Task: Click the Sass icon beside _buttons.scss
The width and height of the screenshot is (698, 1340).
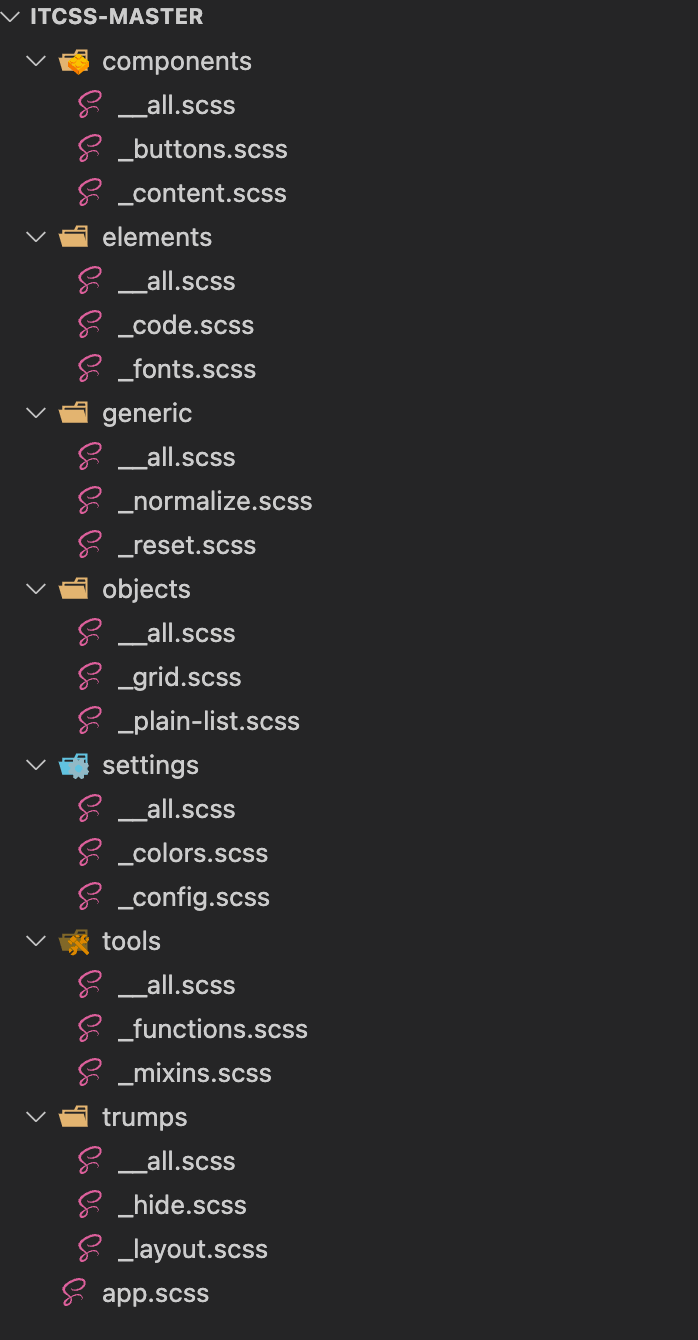Action: coord(90,149)
